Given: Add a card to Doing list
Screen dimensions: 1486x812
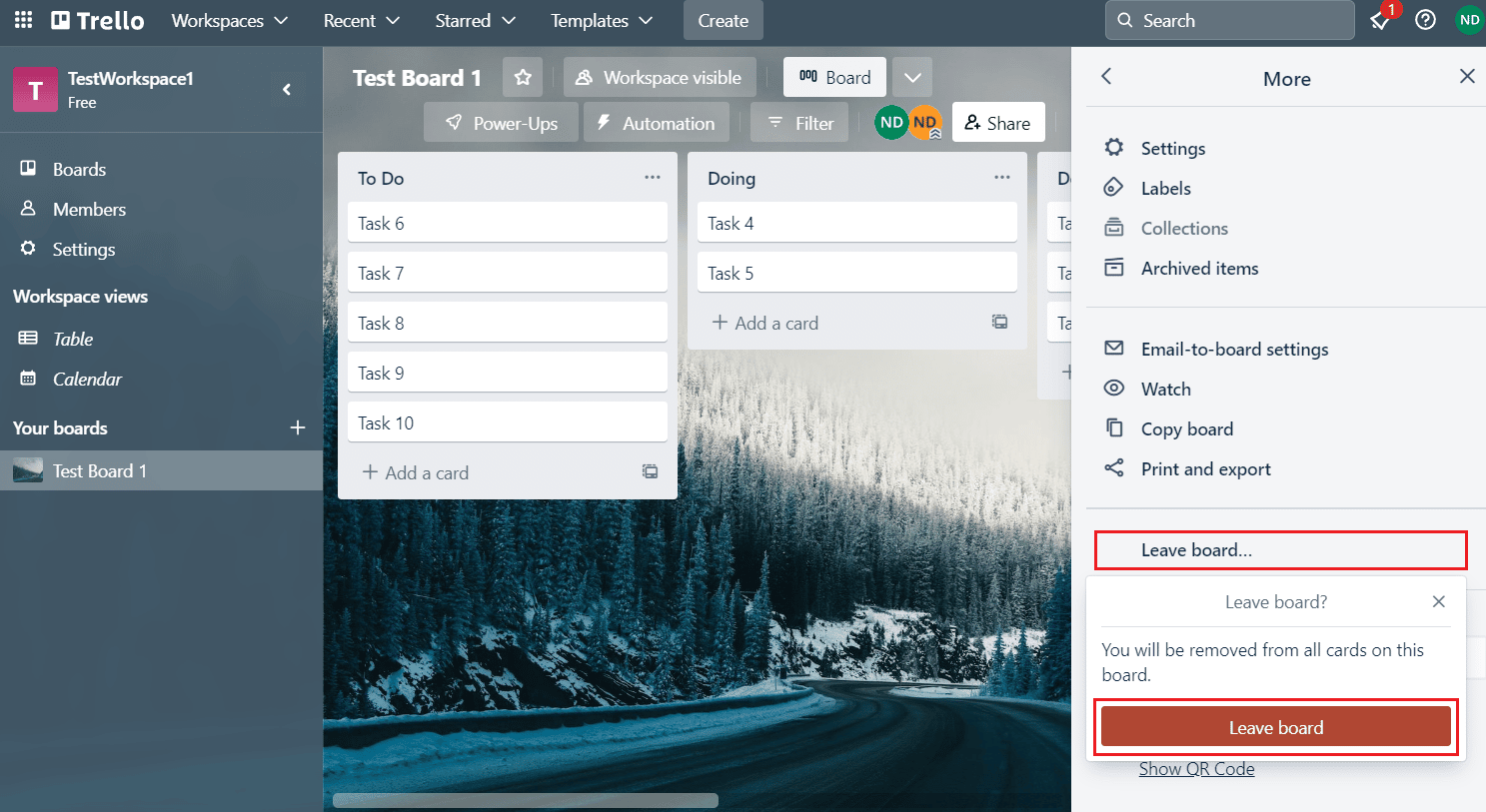Looking at the screenshot, I should (x=764, y=323).
